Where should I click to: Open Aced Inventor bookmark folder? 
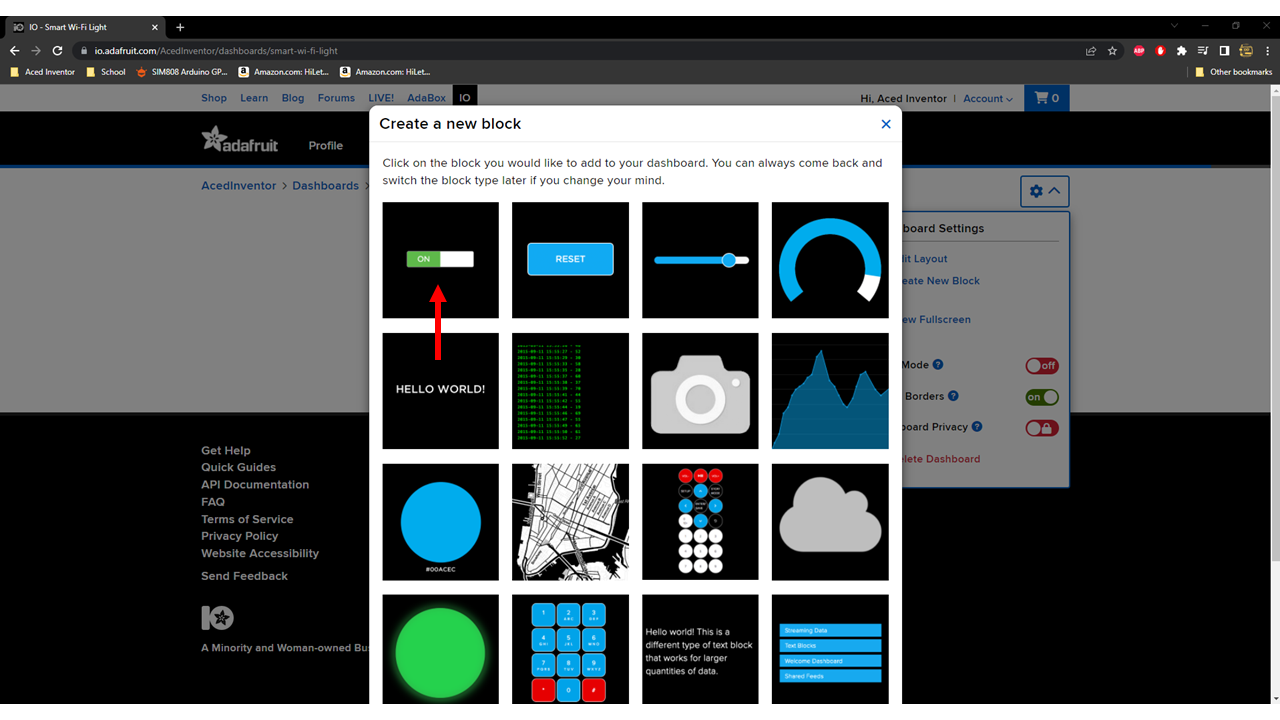tap(42, 72)
